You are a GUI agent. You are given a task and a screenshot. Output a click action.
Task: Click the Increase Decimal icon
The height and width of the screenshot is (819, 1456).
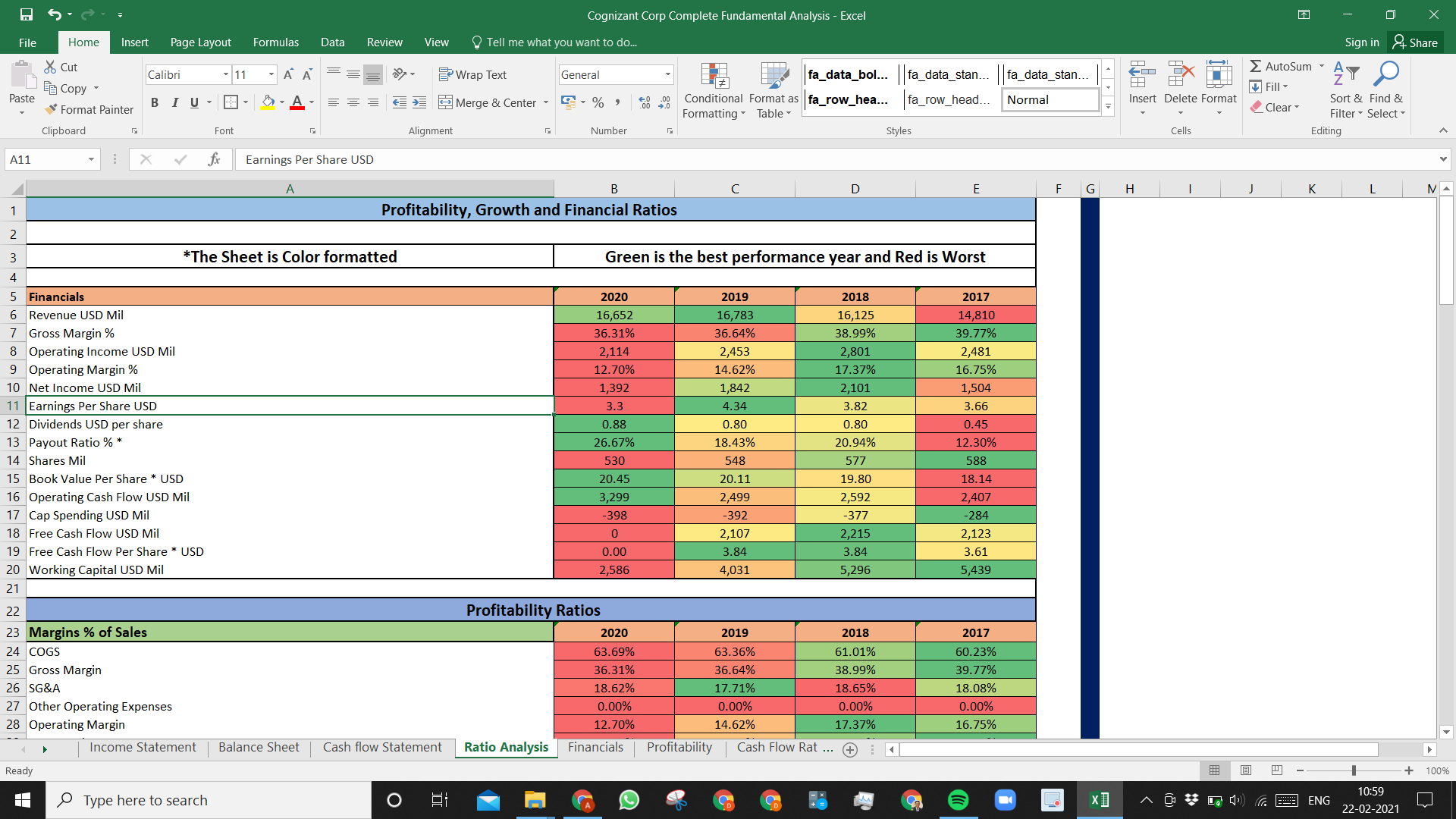645,102
